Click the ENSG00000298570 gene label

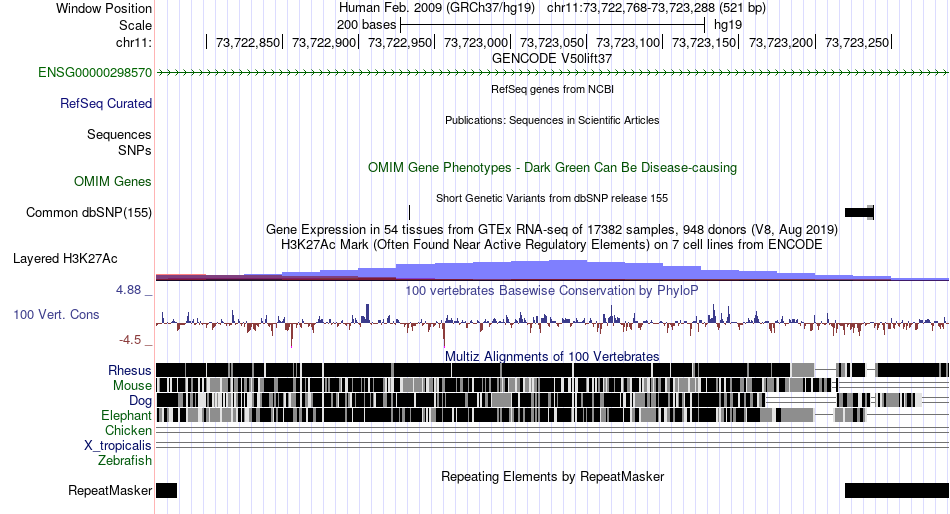click(95, 73)
